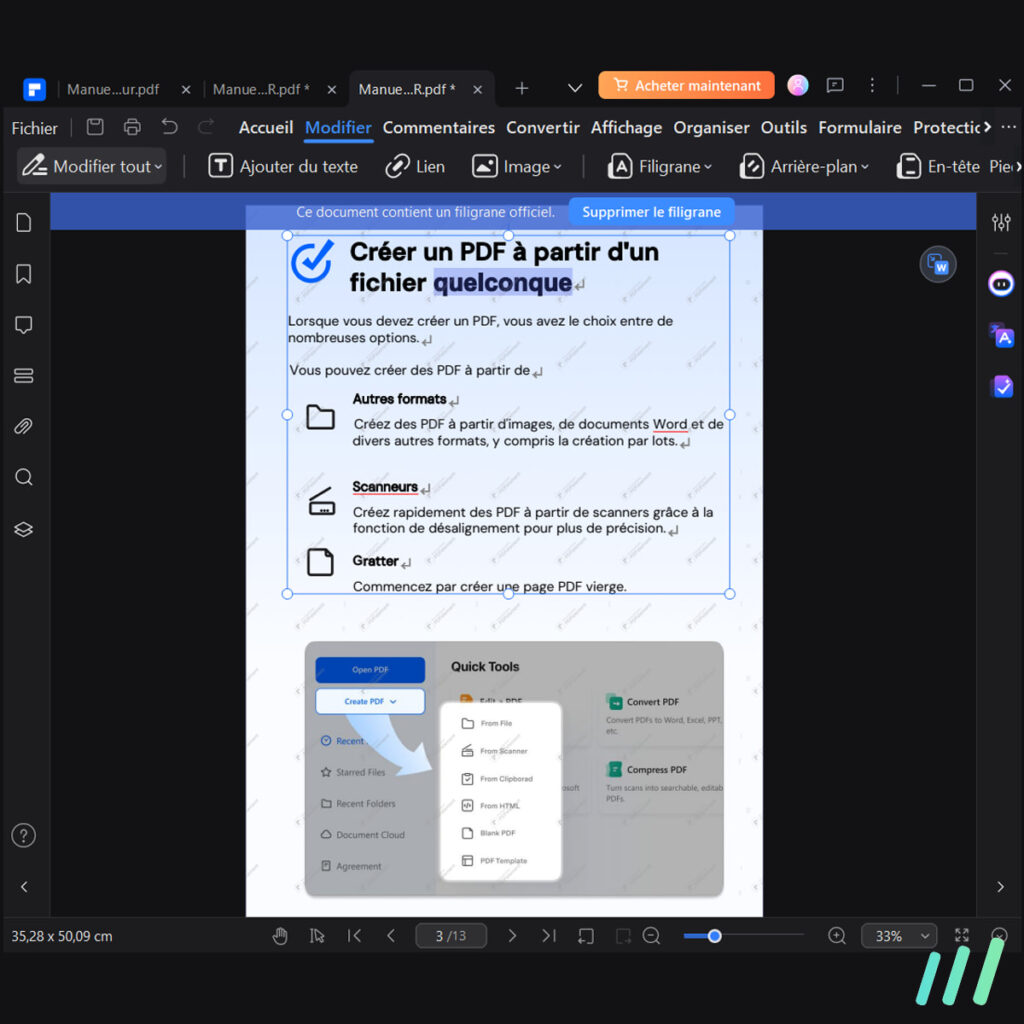Viewport: 1024px width, 1024px height.
Task: Open the feedback message icon in the title bar
Action: 835,85
